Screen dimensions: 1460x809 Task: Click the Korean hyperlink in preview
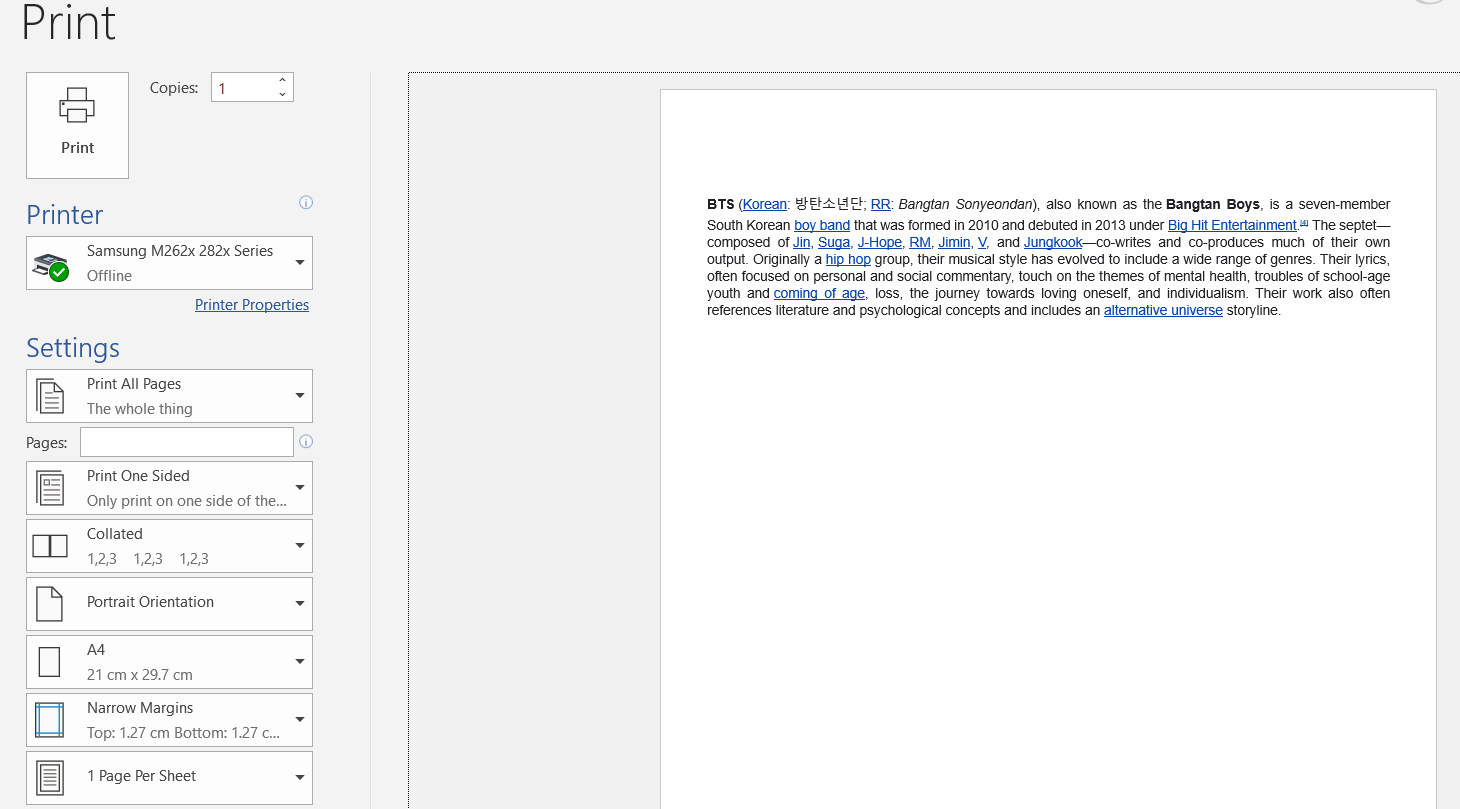click(x=765, y=204)
